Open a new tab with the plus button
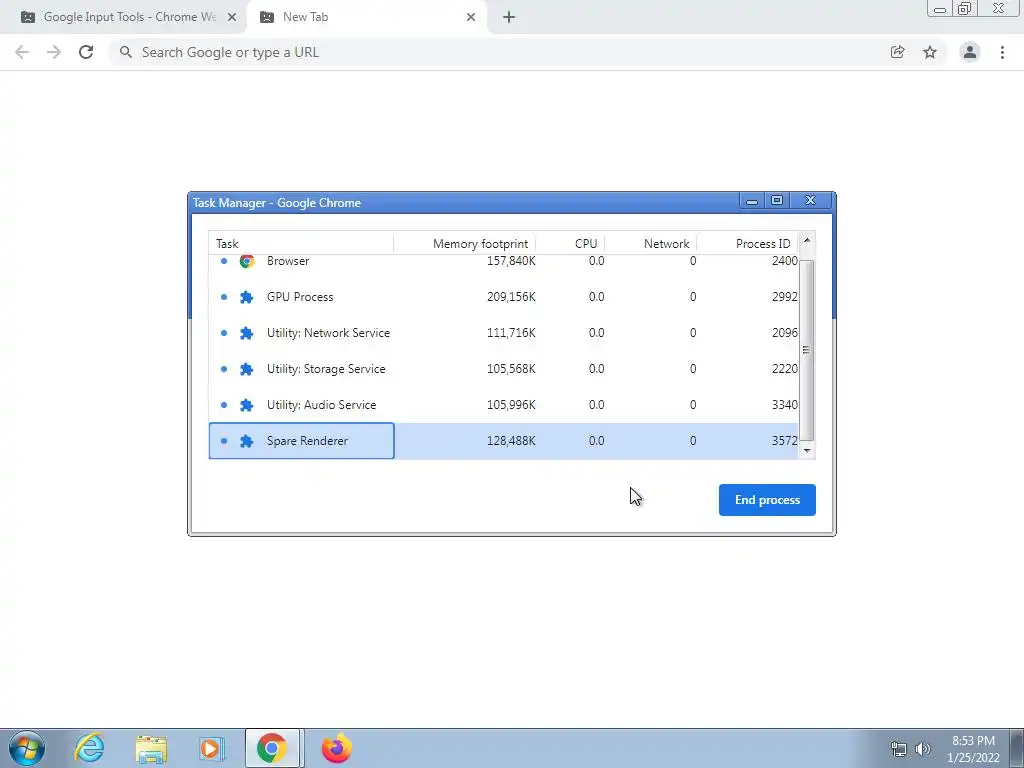Screen dimensions: 1024x768 pos(509,17)
